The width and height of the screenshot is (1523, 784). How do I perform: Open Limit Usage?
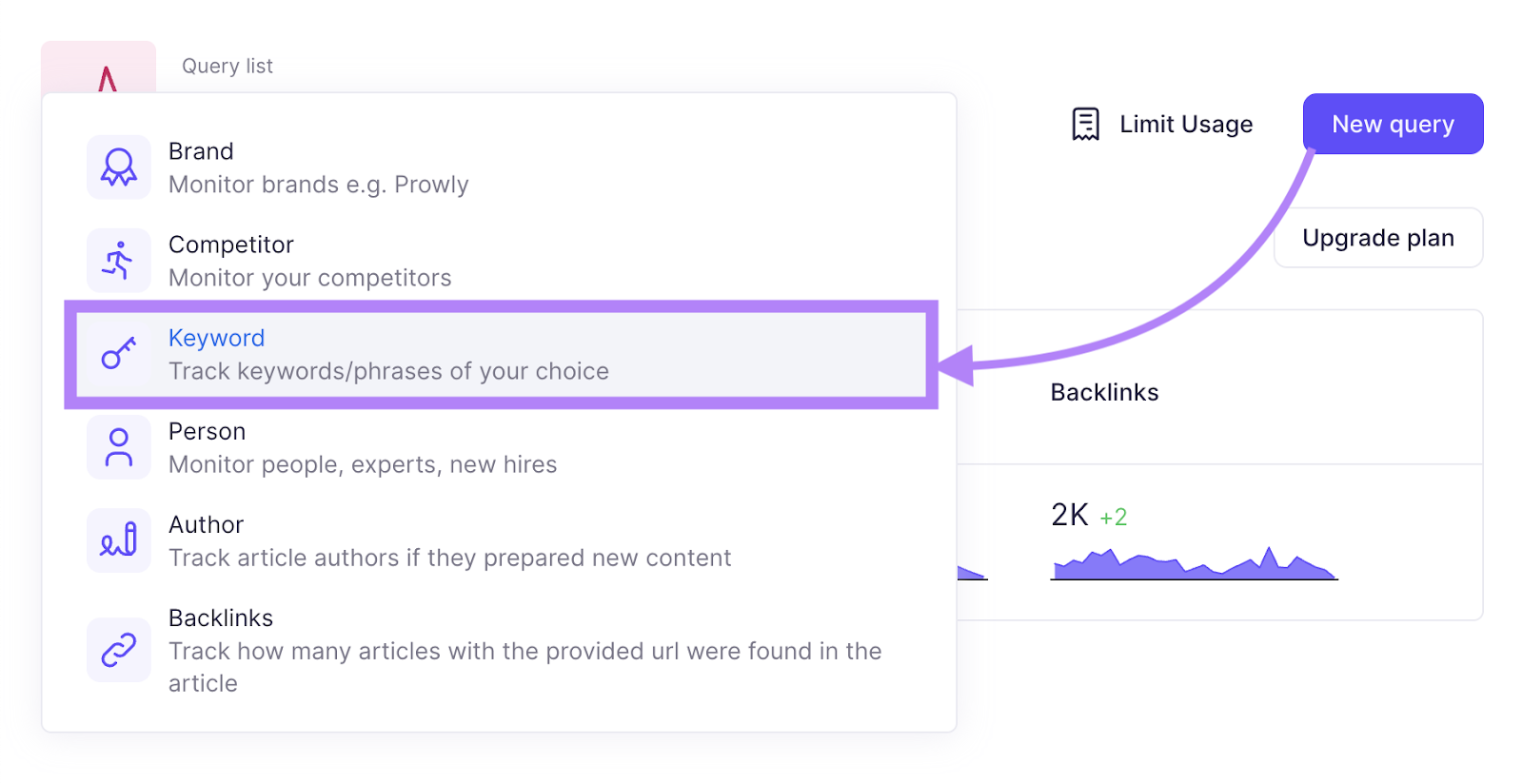[x=1185, y=123]
